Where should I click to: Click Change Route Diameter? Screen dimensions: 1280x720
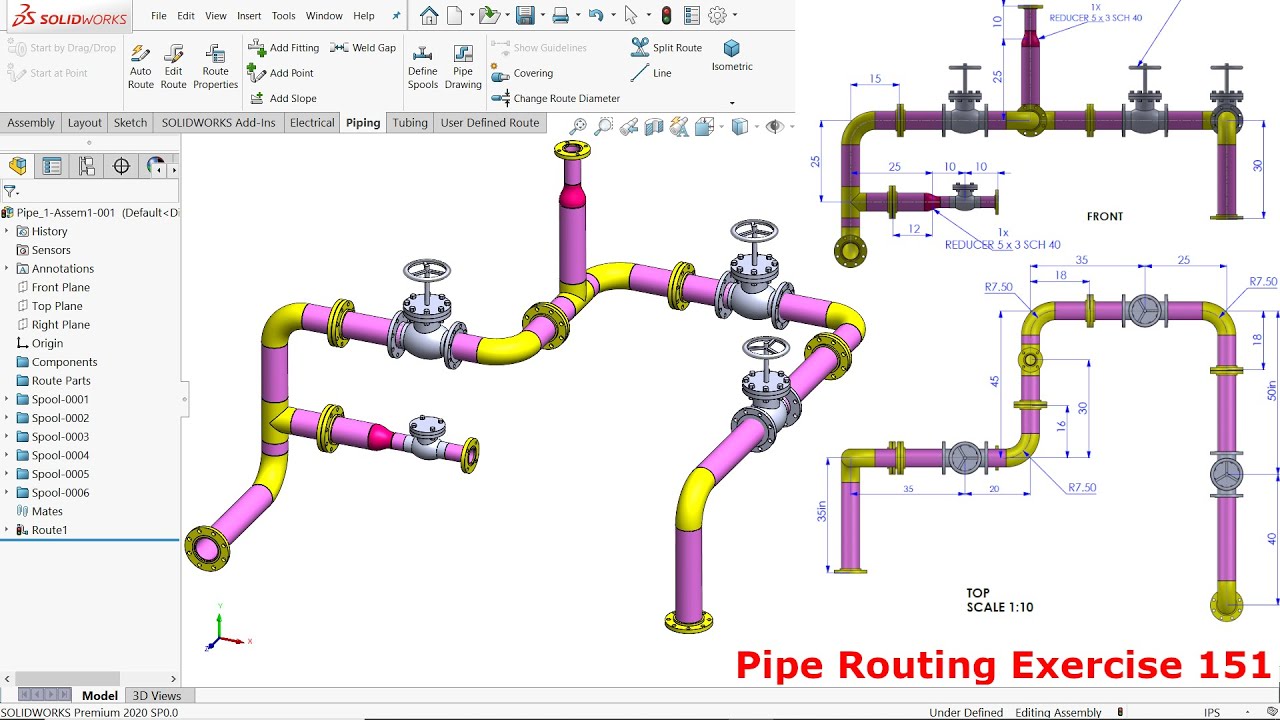click(x=556, y=98)
